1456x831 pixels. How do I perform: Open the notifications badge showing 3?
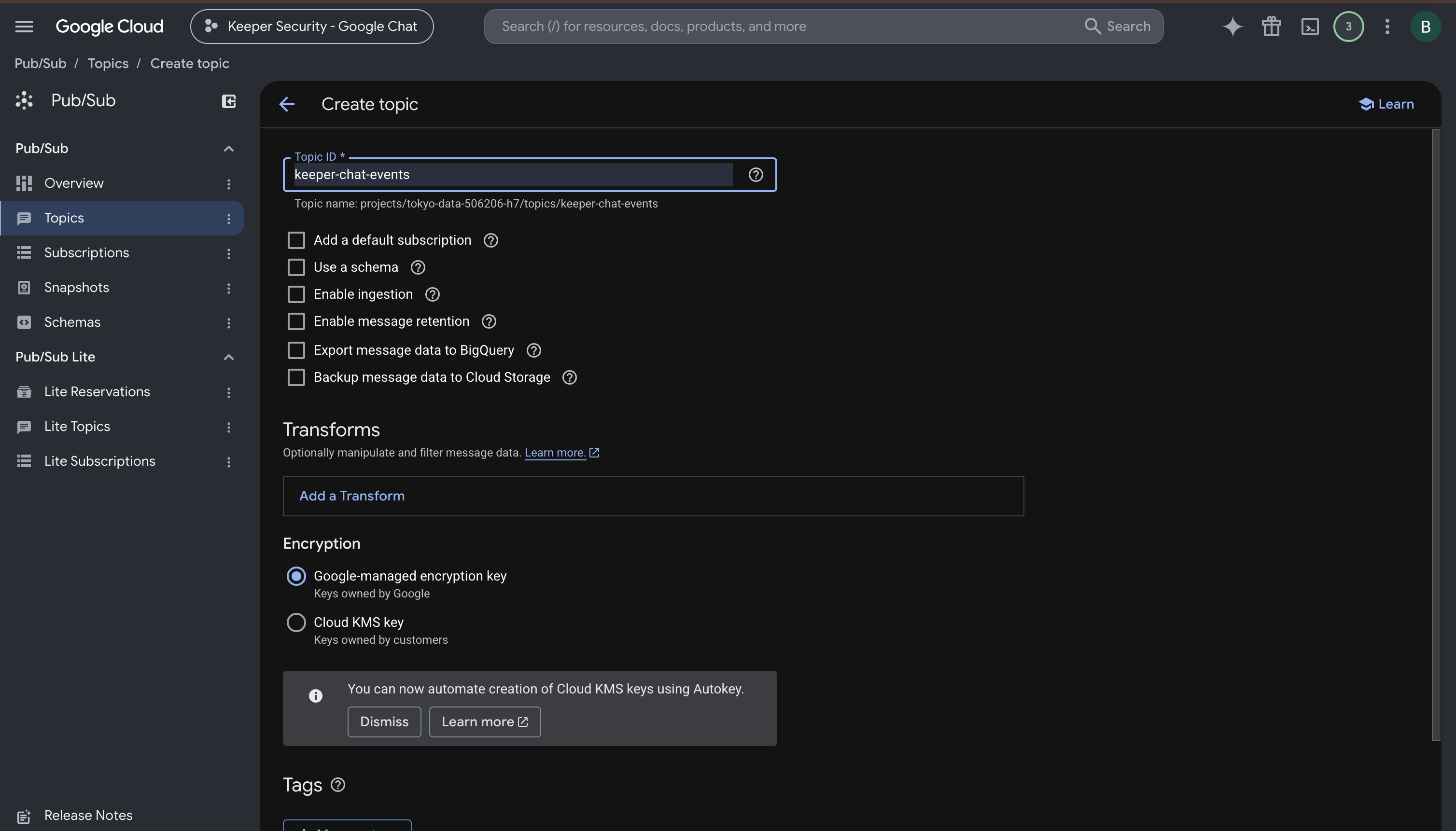coord(1348,26)
